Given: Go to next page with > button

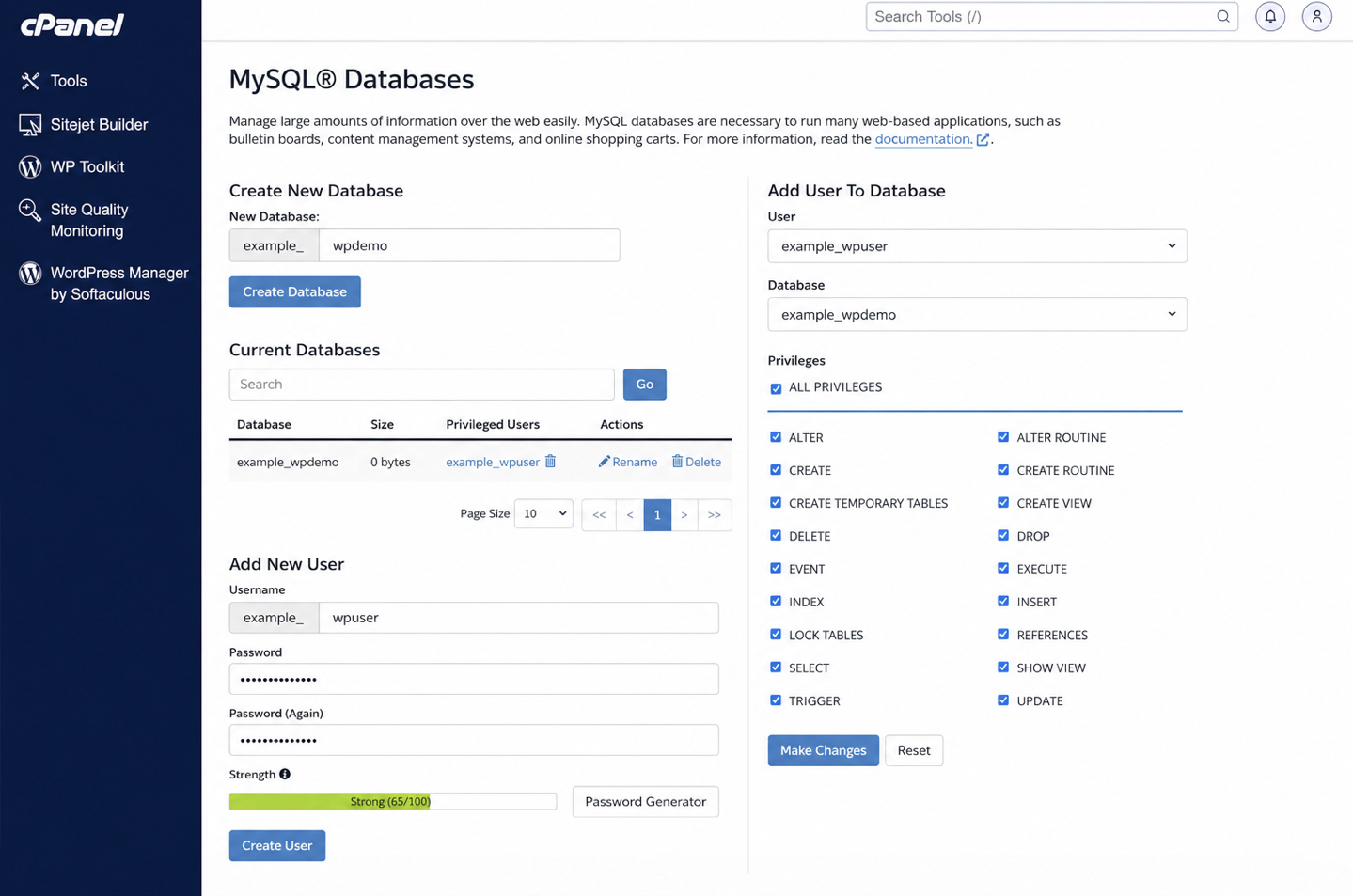Looking at the screenshot, I should coord(684,514).
